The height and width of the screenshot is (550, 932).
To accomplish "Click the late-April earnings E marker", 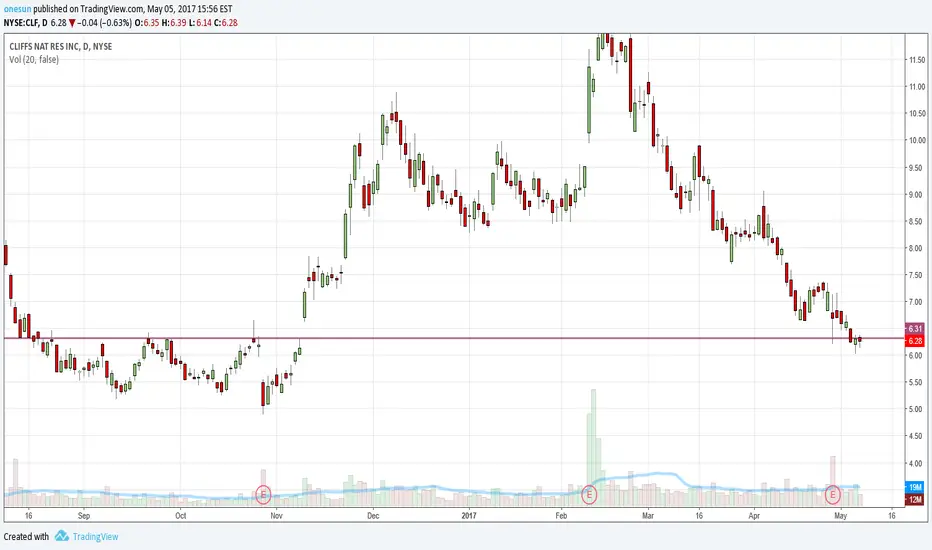I will click(833, 494).
